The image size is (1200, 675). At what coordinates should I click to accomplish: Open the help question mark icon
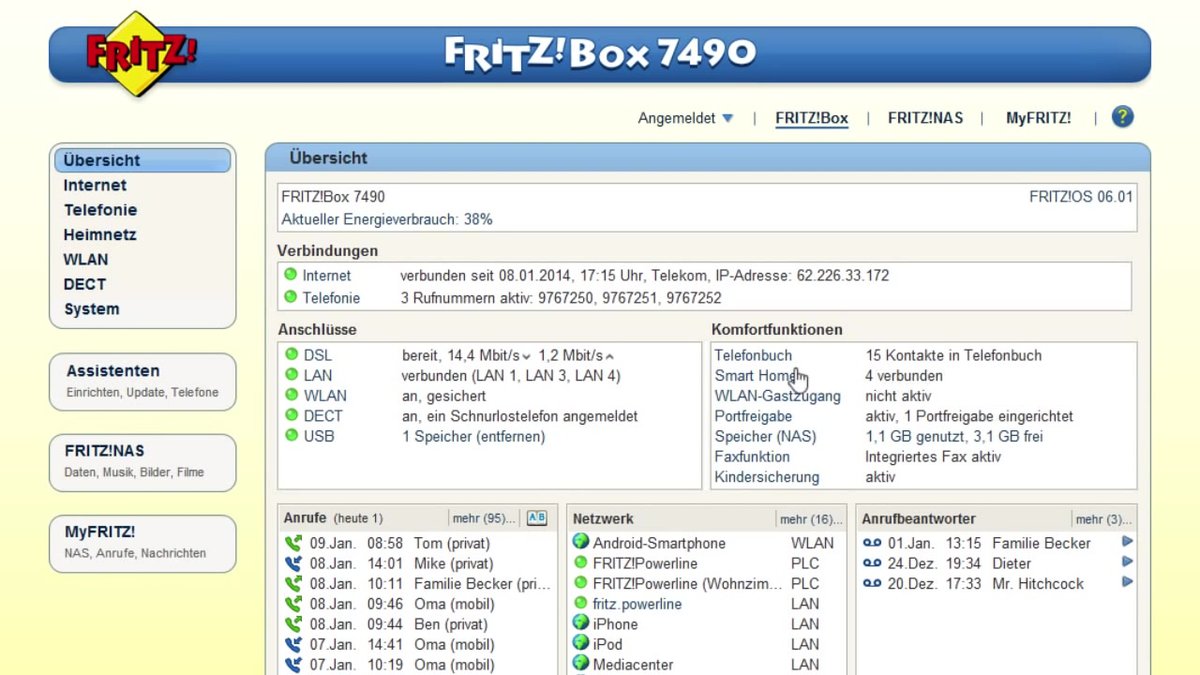(x=1122, y=117)
